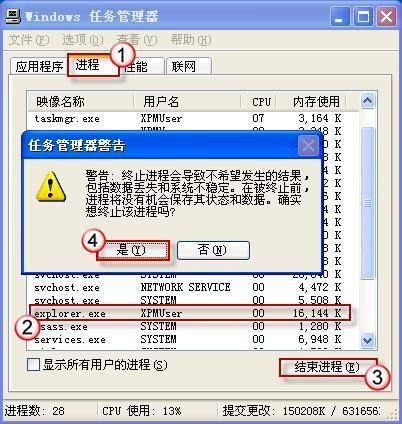Screen dimensions: 402x424
Task: Open the 选项(O) menu
Action: click(82, 40)
